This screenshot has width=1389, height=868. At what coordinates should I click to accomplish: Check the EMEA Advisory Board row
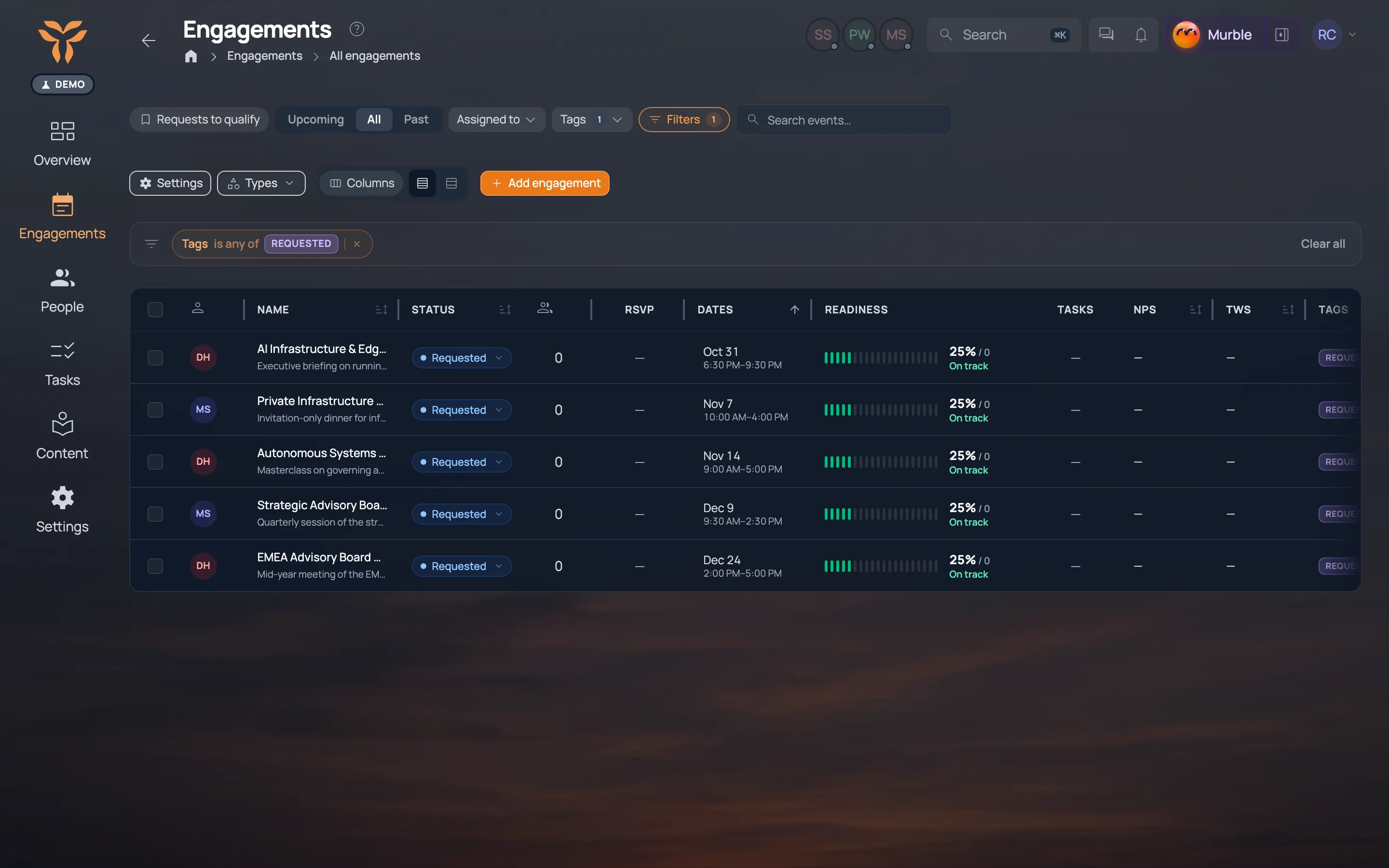[155, 566]
